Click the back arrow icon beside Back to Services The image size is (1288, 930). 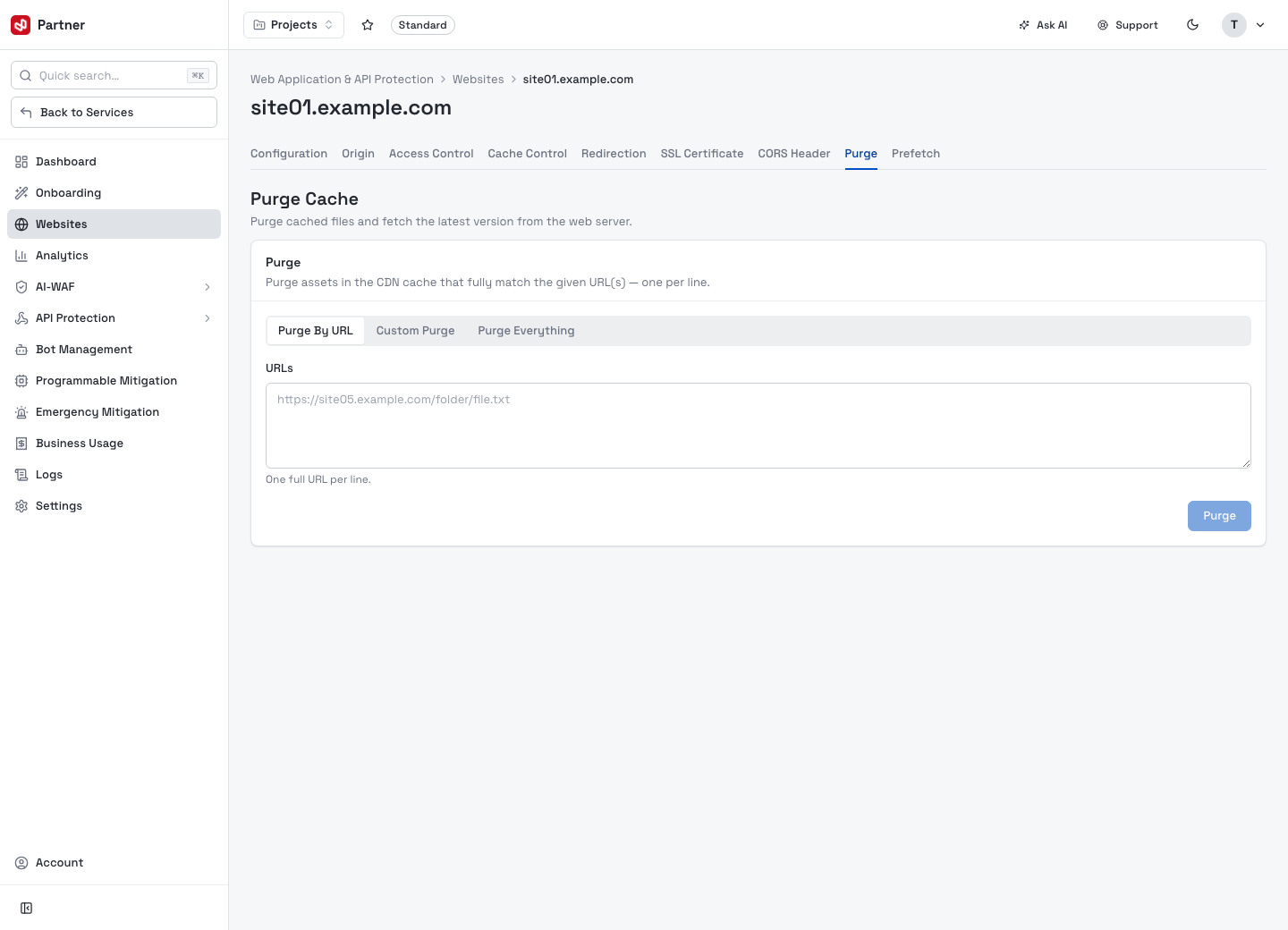click(26, 113)
